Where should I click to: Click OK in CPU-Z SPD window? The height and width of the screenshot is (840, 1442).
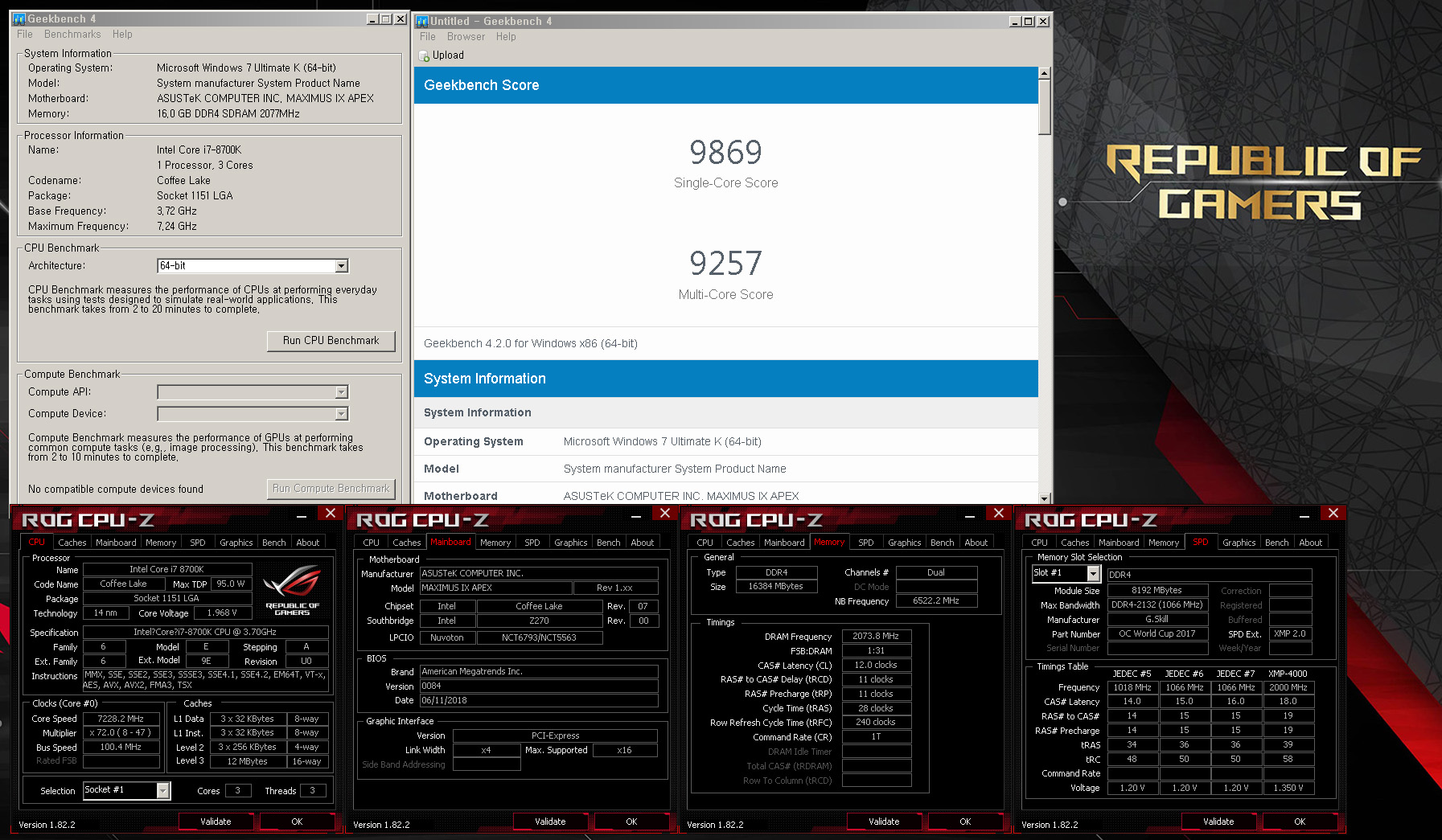pyautogui.click(x=1300, y=822)
